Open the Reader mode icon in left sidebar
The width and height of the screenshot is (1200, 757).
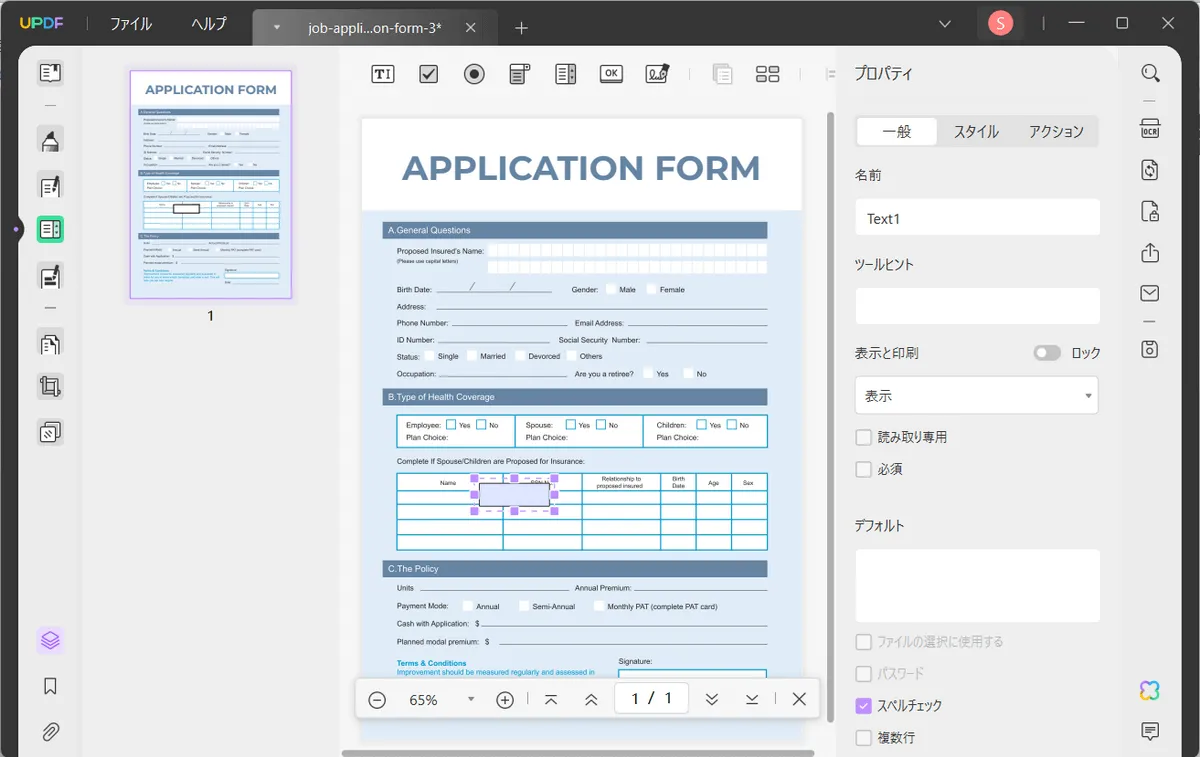[x=50, y=73]
